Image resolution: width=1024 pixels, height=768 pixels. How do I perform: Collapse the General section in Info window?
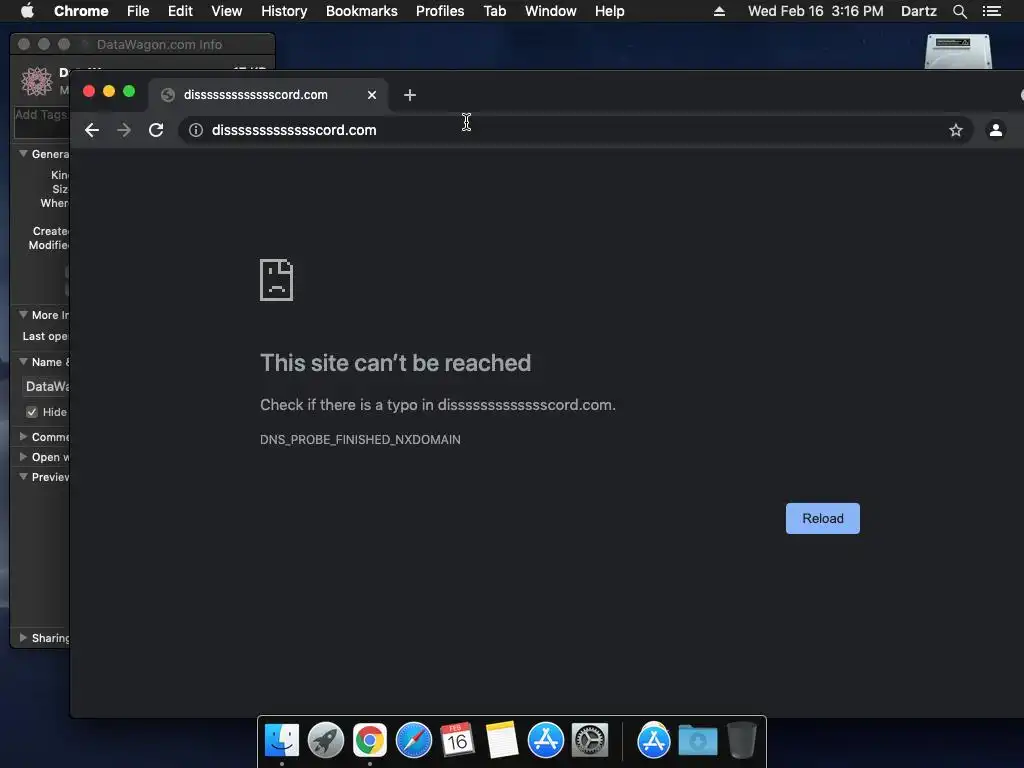(x=24, y=153)
